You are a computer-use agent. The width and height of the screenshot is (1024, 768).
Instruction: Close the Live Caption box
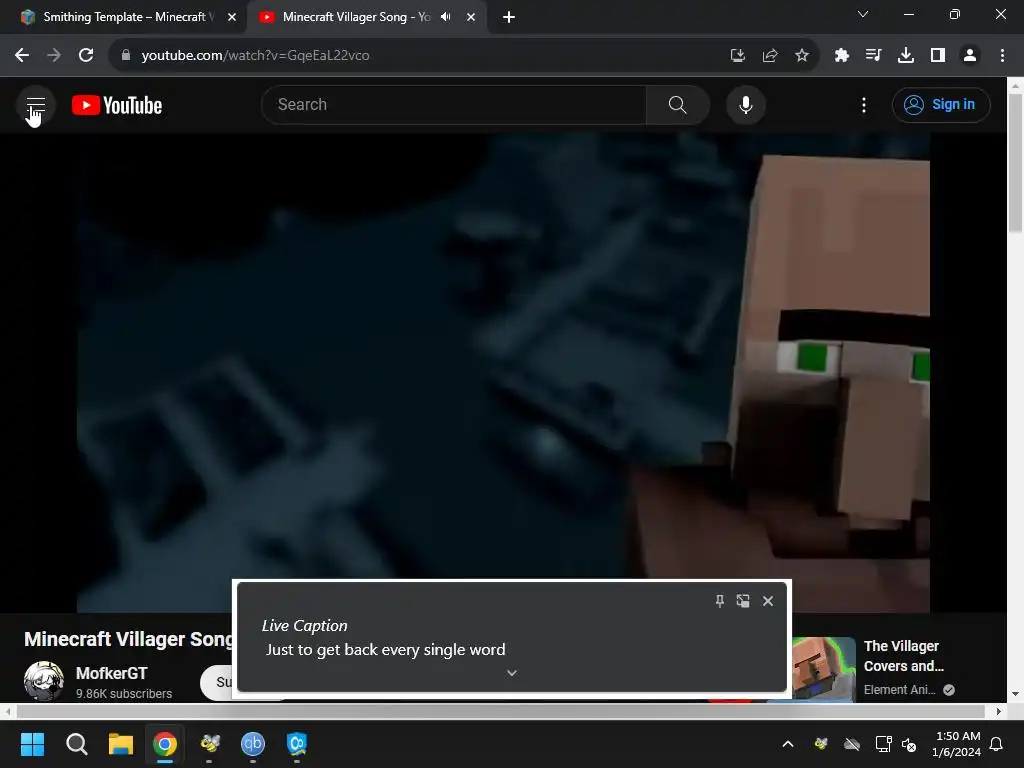[767, 601]
